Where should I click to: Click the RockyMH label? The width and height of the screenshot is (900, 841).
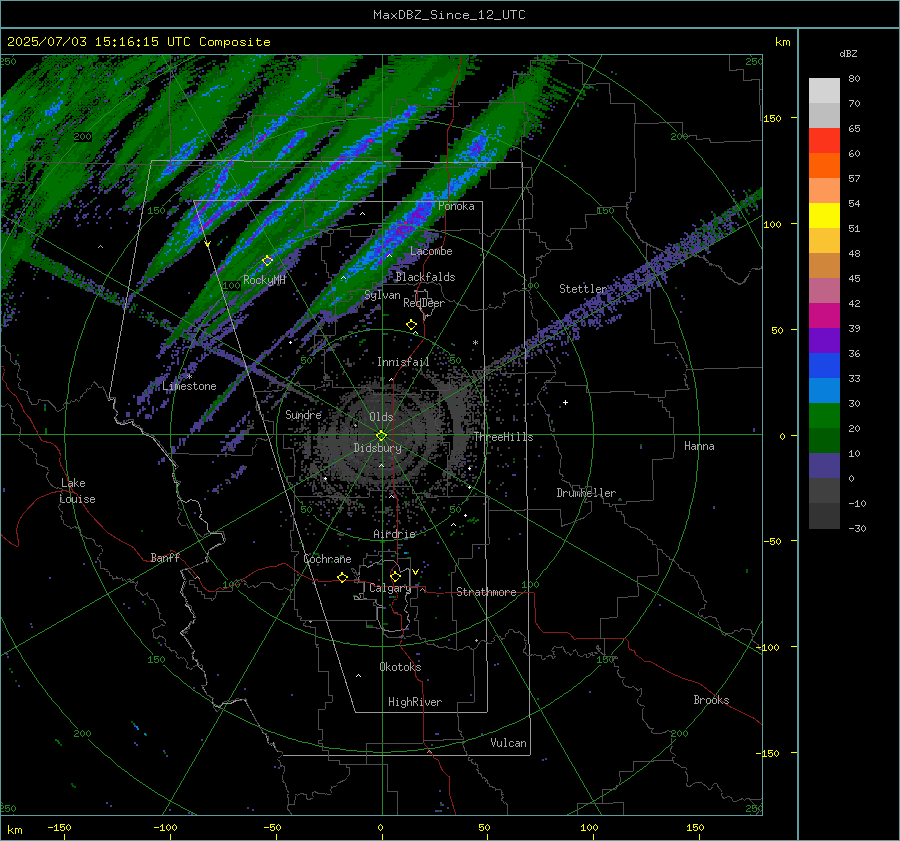click(264, 280)
